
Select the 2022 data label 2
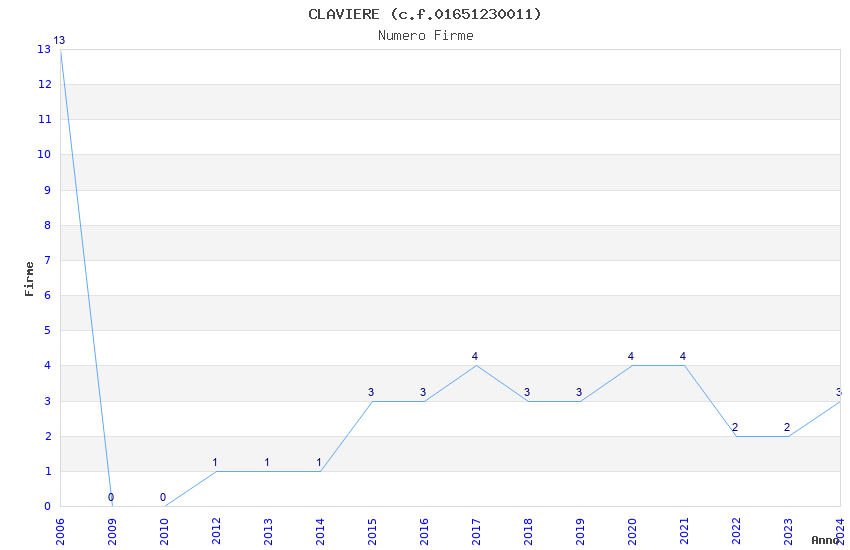735,428
